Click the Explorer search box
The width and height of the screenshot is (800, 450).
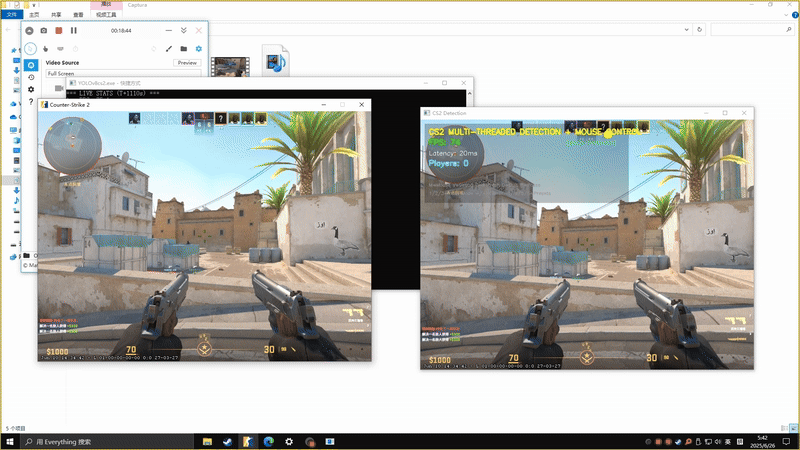(x=752, y=30)
